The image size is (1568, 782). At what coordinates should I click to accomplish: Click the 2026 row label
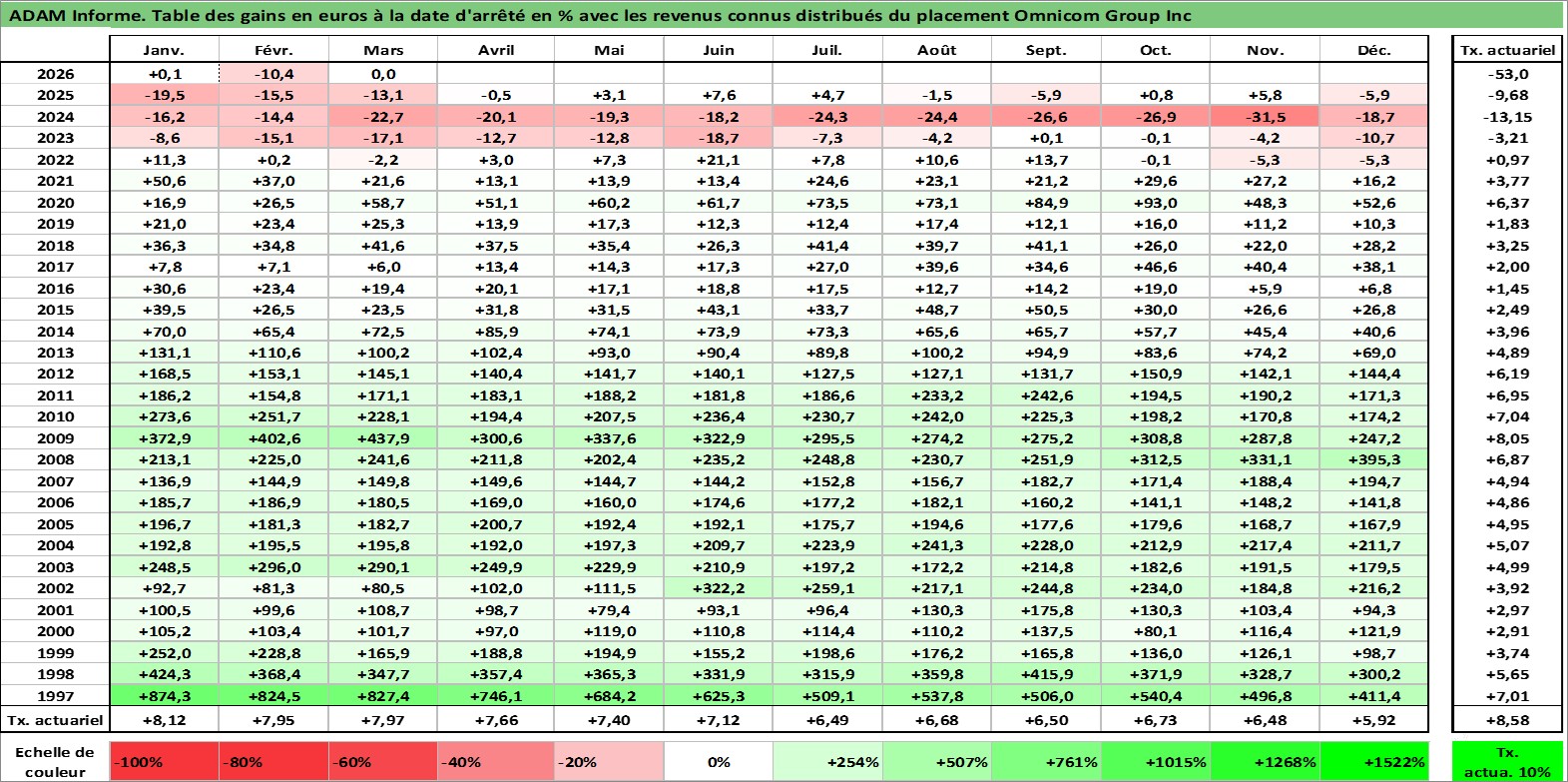pyautogui.click(x=55, y=74)
